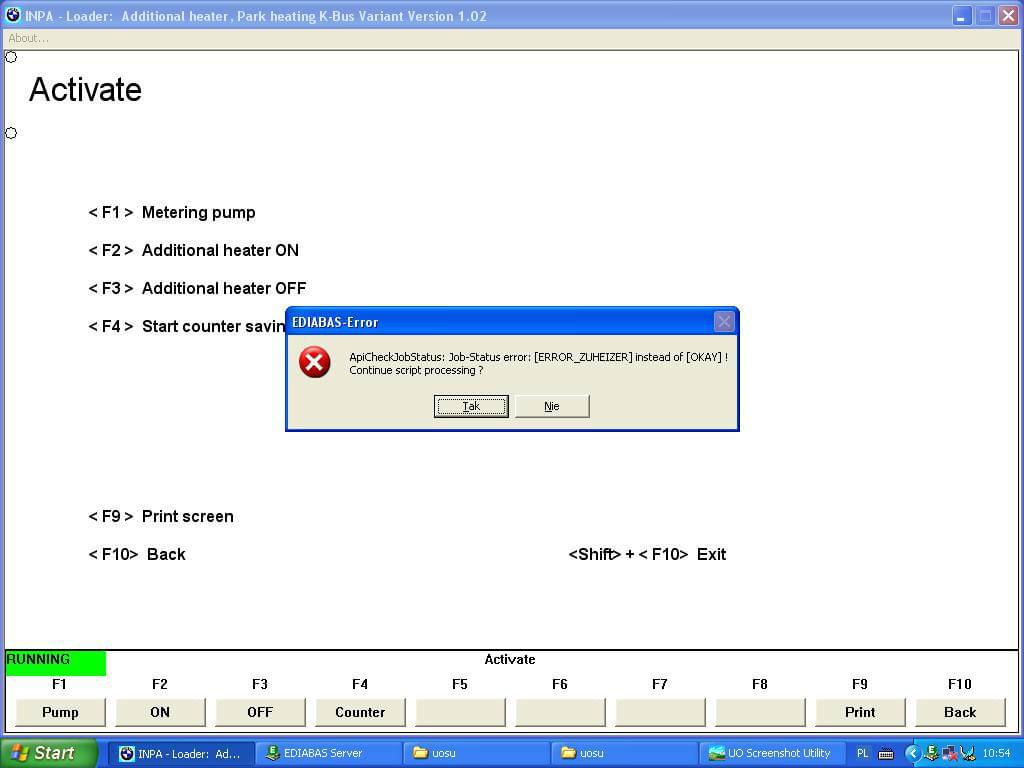The width and height of the screenshot is (1024, 768).
Task: Click the PL language indicator
Action: pos(862,754)
